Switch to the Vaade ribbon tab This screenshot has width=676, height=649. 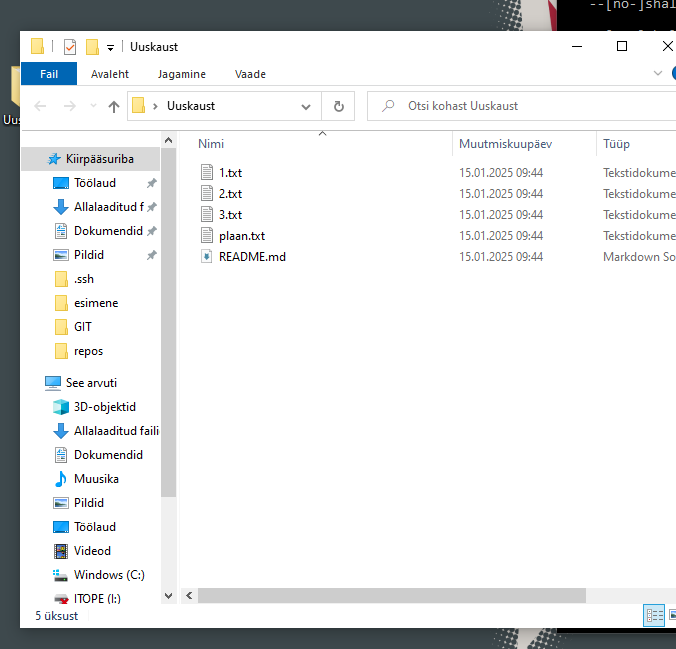250,74
